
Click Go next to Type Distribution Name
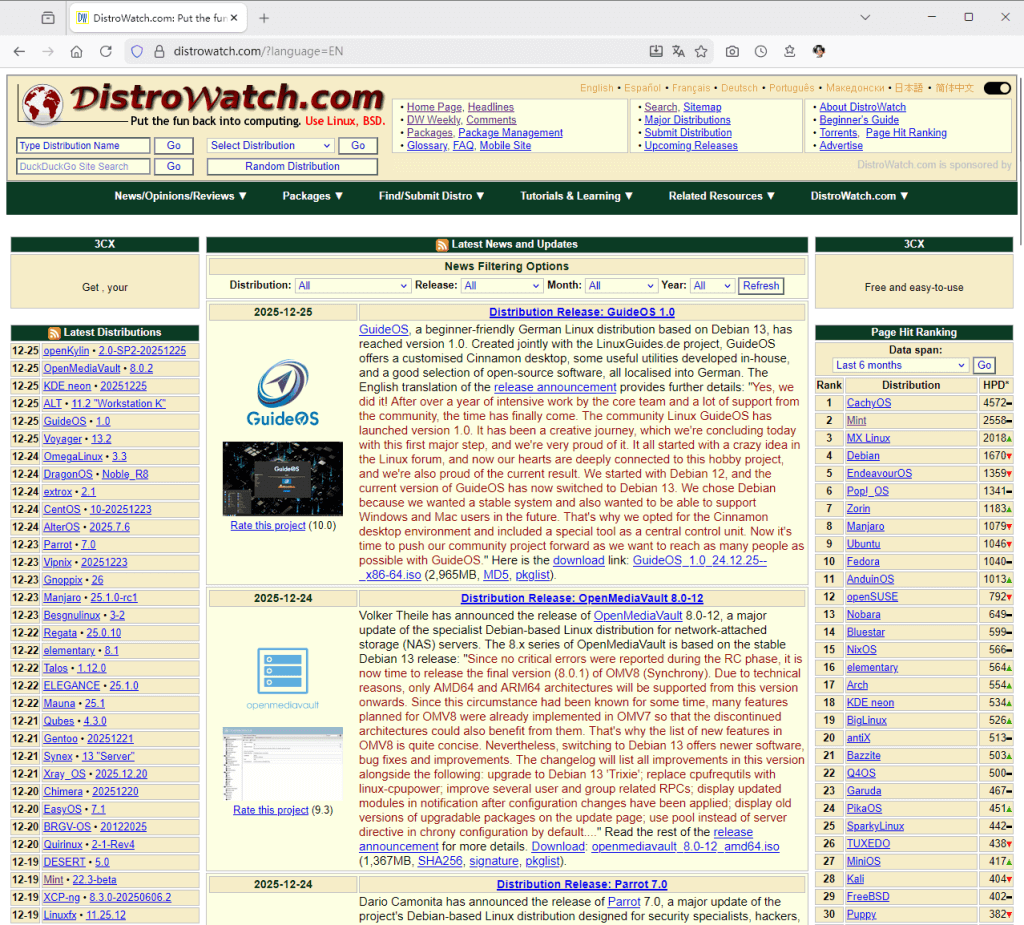(x=174, y=146)
